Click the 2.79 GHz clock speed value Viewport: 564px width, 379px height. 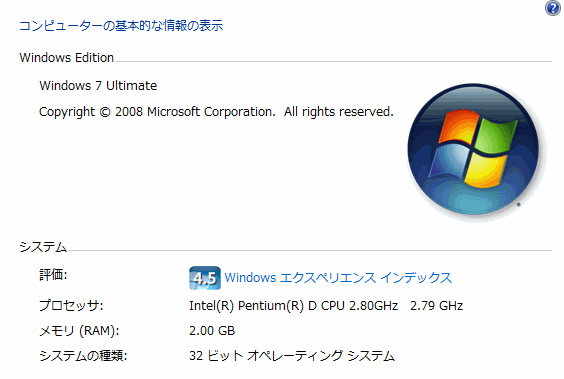[x=436, y=306]
